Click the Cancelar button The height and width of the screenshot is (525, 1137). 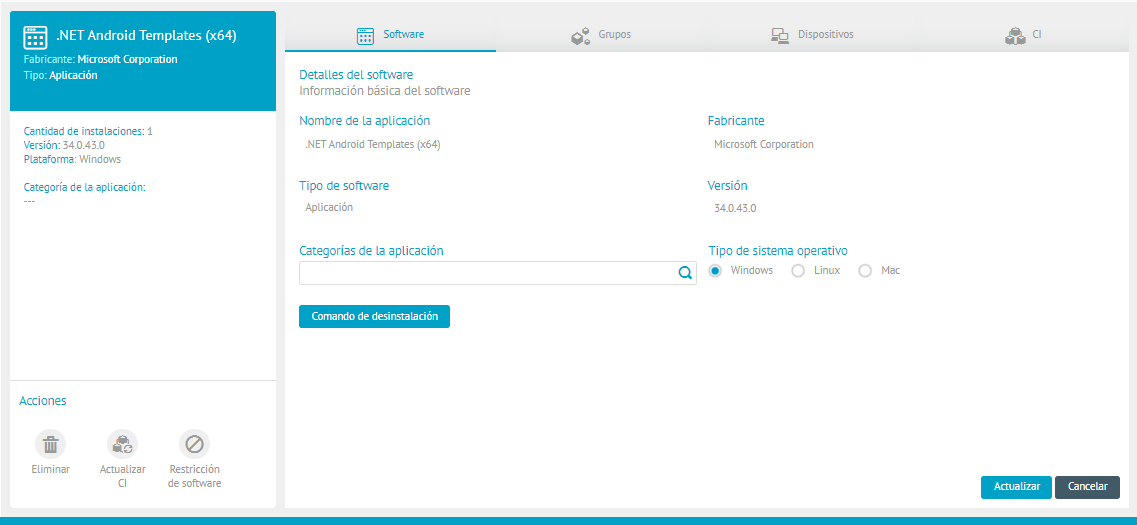tap(1087, 487)
